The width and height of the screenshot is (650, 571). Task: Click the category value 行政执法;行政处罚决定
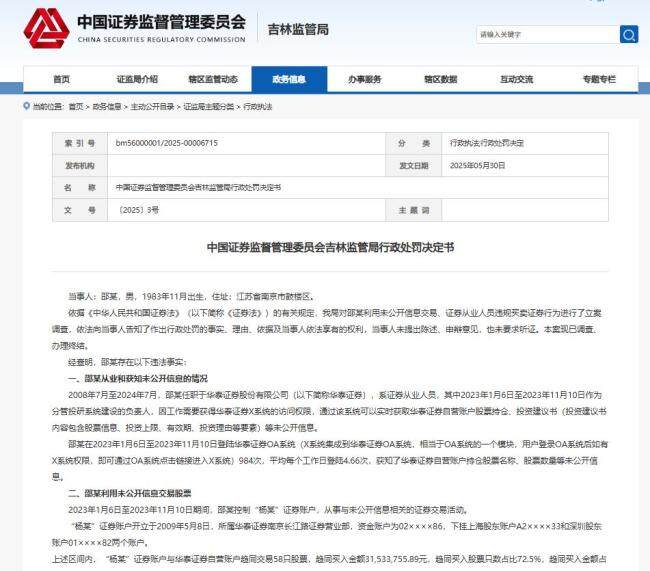(487, 143)
